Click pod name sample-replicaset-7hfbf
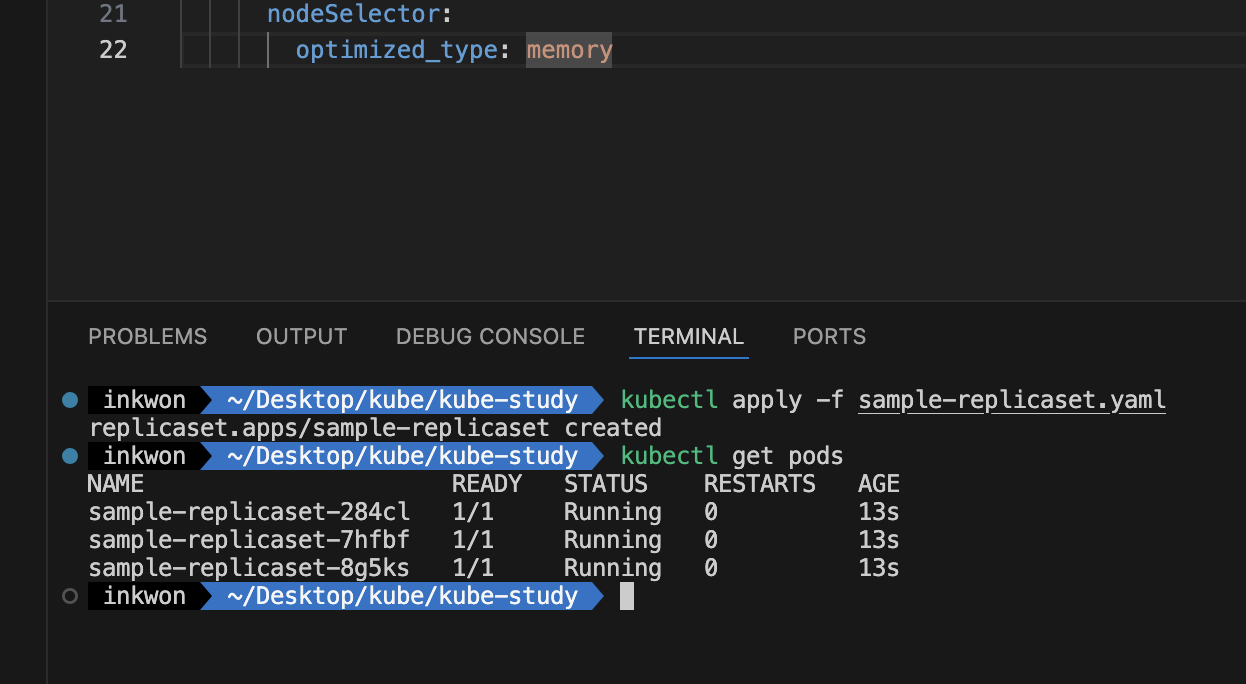The height and width of the screenshot is (684, 1246). pos(249,541)
